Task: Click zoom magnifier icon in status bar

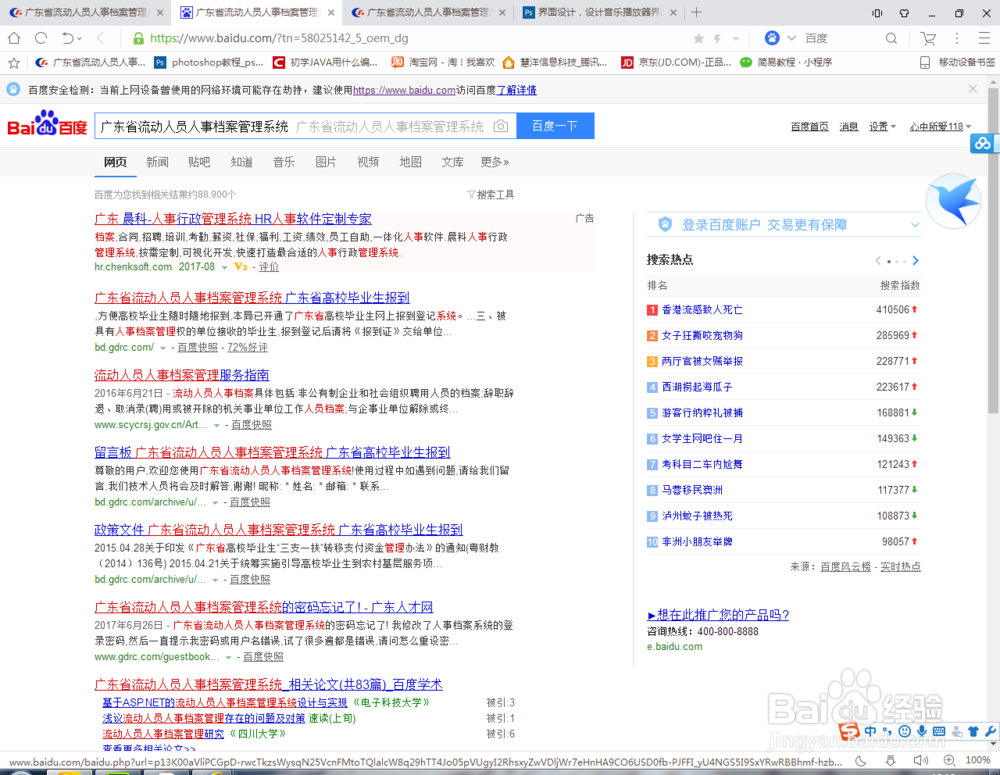Action: pos(950,760)
